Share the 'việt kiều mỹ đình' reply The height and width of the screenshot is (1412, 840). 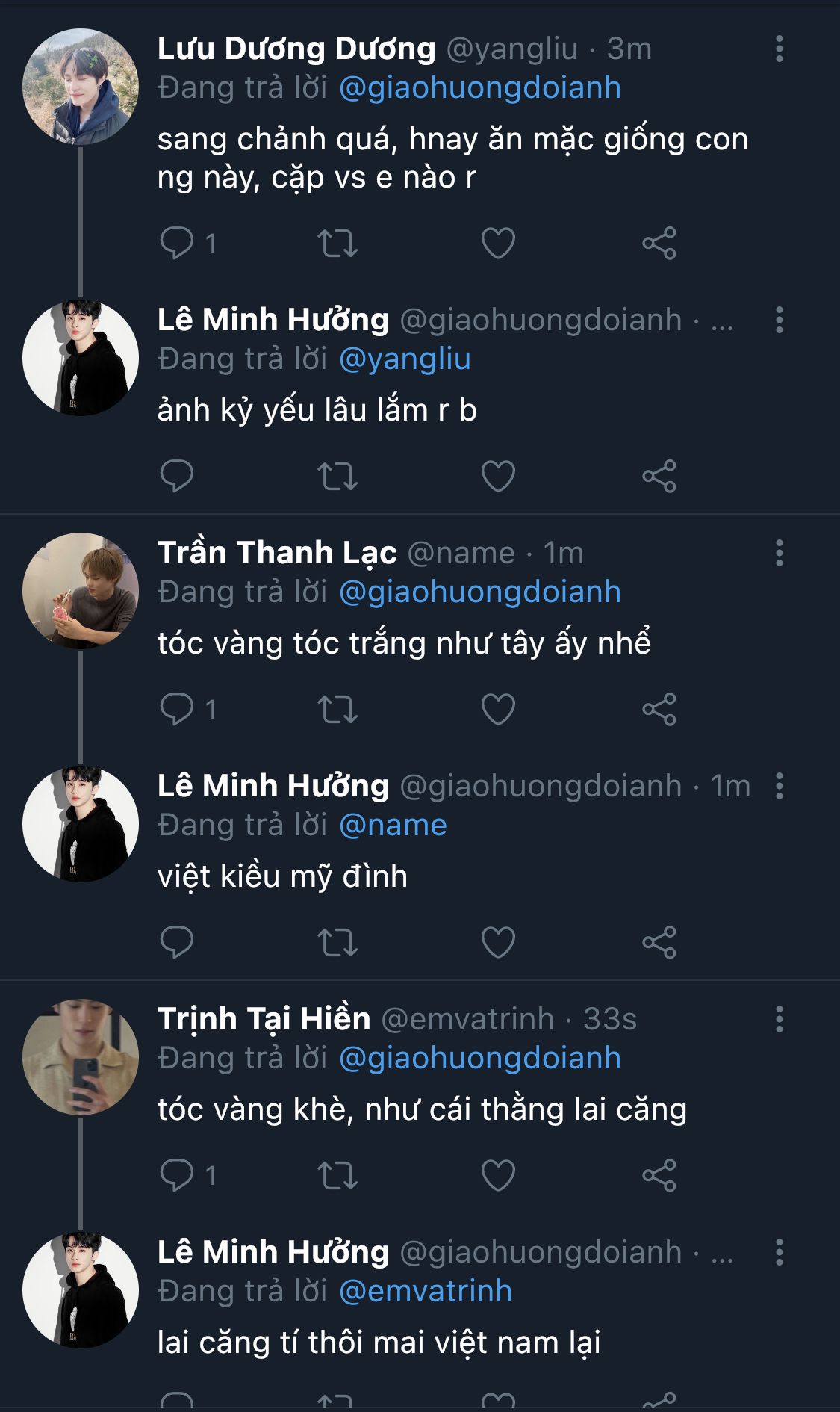[659, 943]
